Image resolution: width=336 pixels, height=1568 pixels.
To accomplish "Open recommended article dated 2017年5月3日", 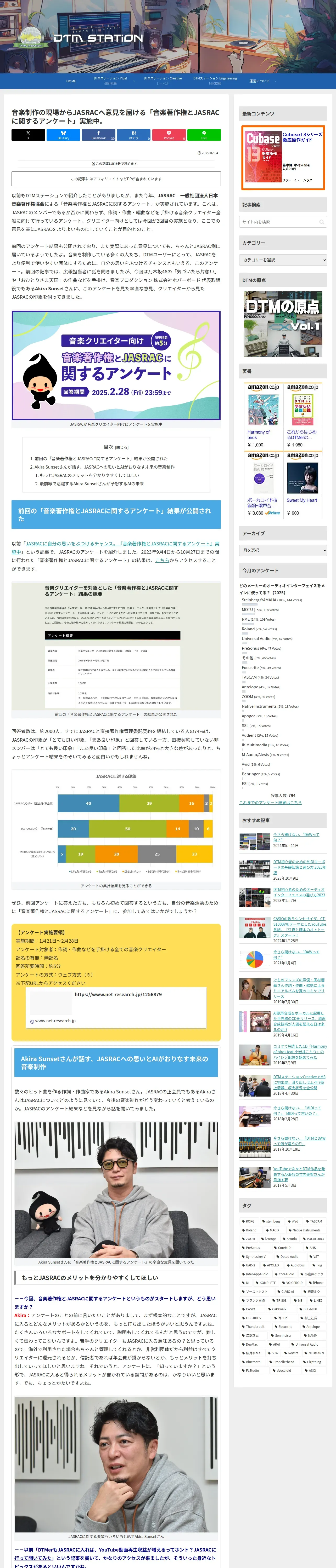I will tap(283, 1177).
